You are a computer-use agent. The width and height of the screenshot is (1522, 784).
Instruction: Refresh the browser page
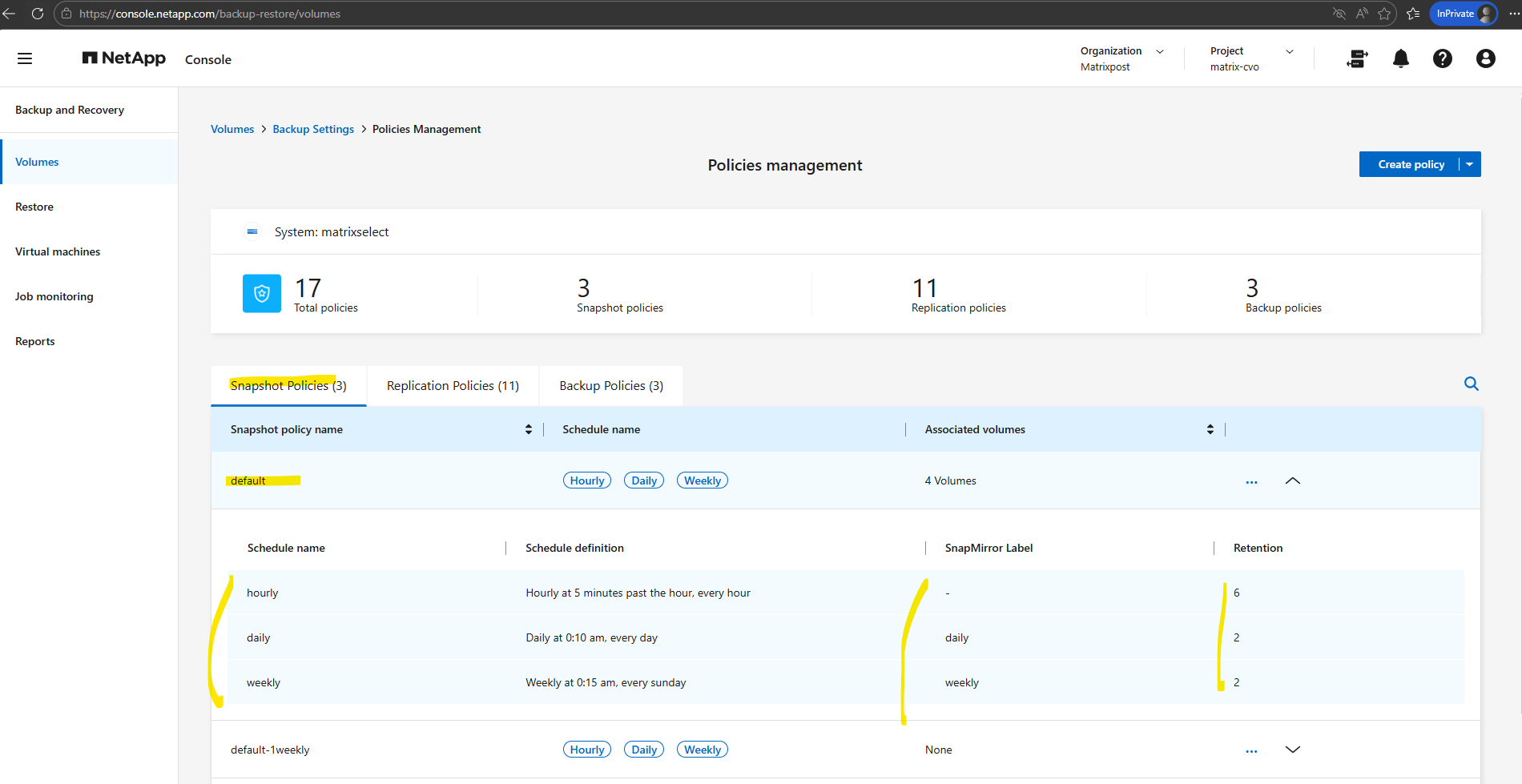point(37,14)
